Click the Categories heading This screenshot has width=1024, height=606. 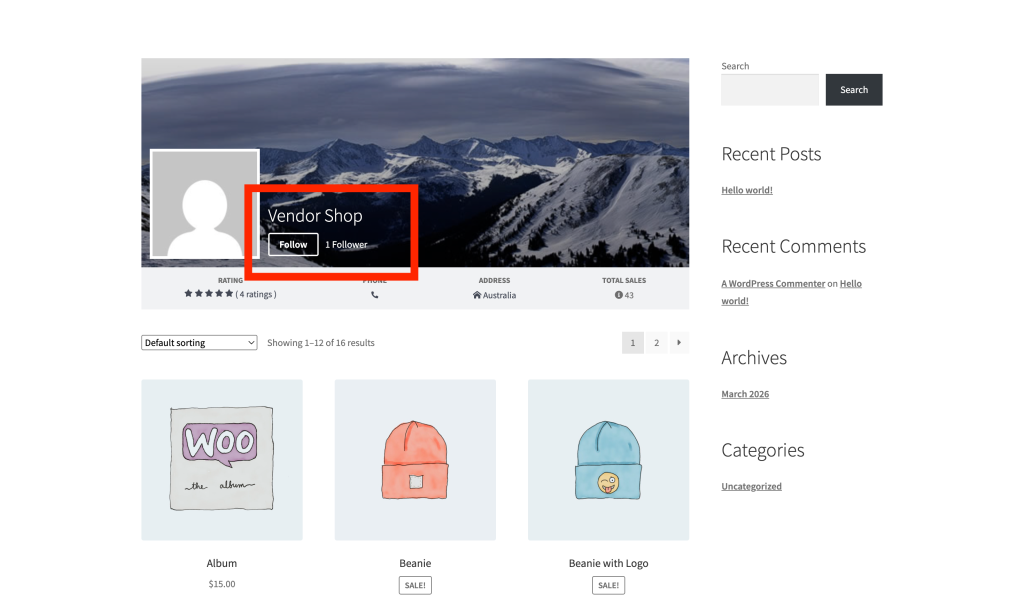763,450
